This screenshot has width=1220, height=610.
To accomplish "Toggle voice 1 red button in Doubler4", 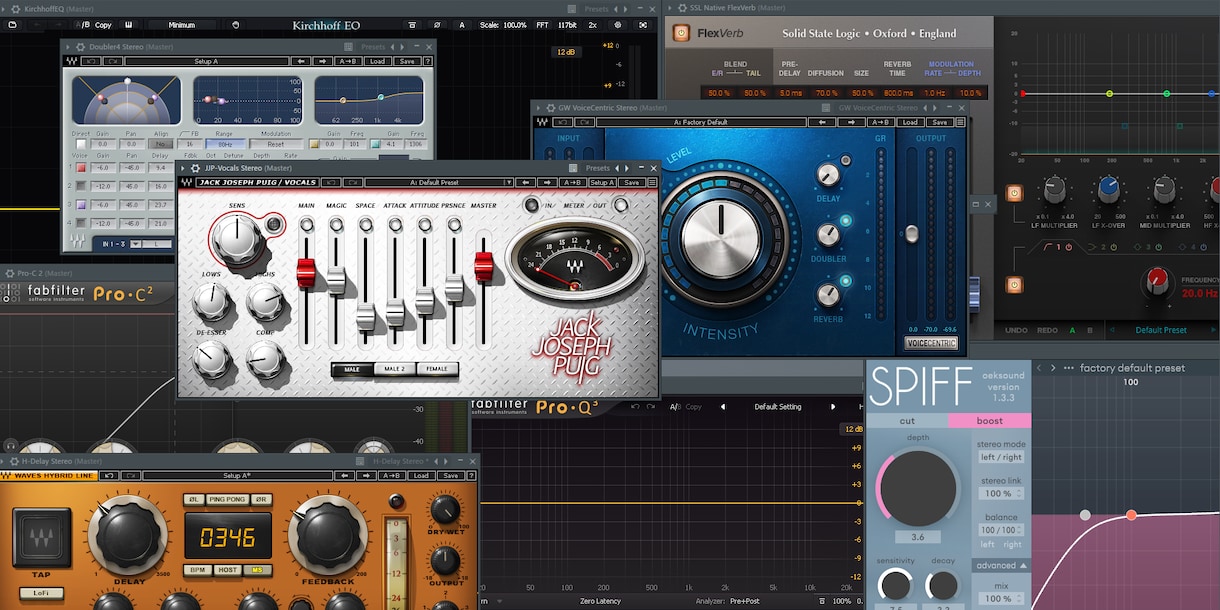I will pos(81,168).
